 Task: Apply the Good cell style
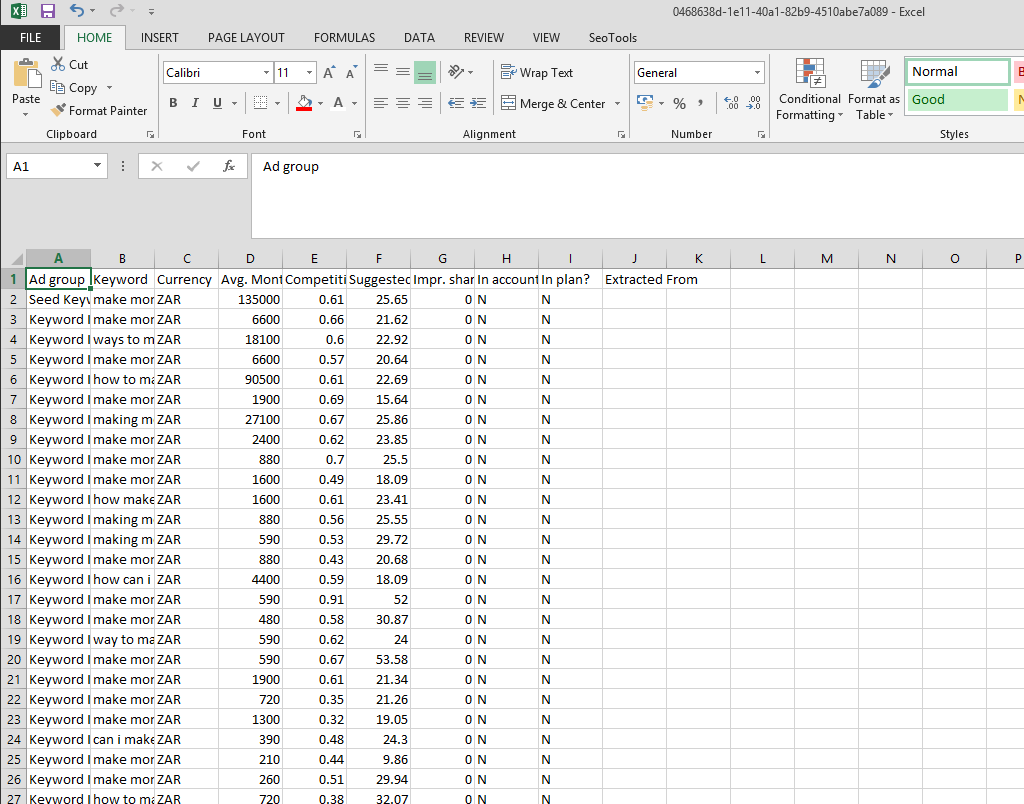click(x=957, y=100)
